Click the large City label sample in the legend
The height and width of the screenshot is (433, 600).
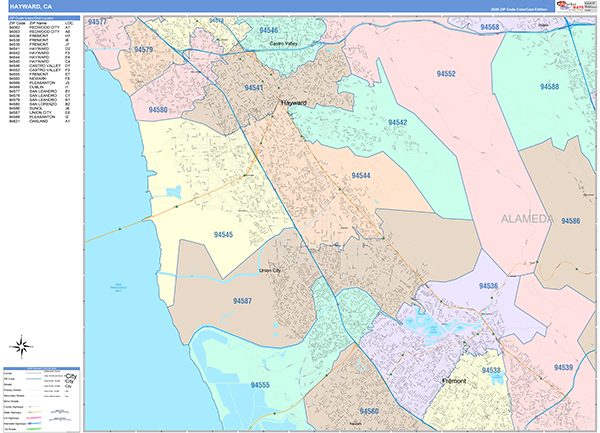point(69,374)
